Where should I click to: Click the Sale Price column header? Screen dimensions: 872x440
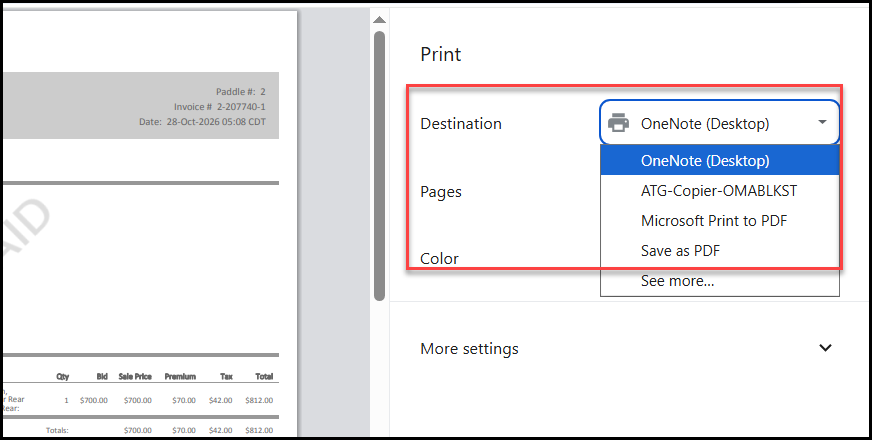pos(135,377)
